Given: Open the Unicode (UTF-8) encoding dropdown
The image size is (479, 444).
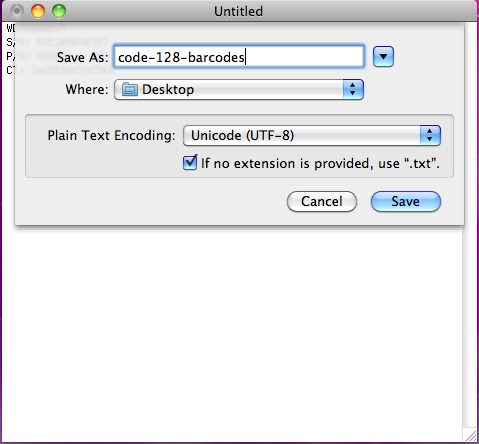Looking at the screenshot, I should pos(312,135).
